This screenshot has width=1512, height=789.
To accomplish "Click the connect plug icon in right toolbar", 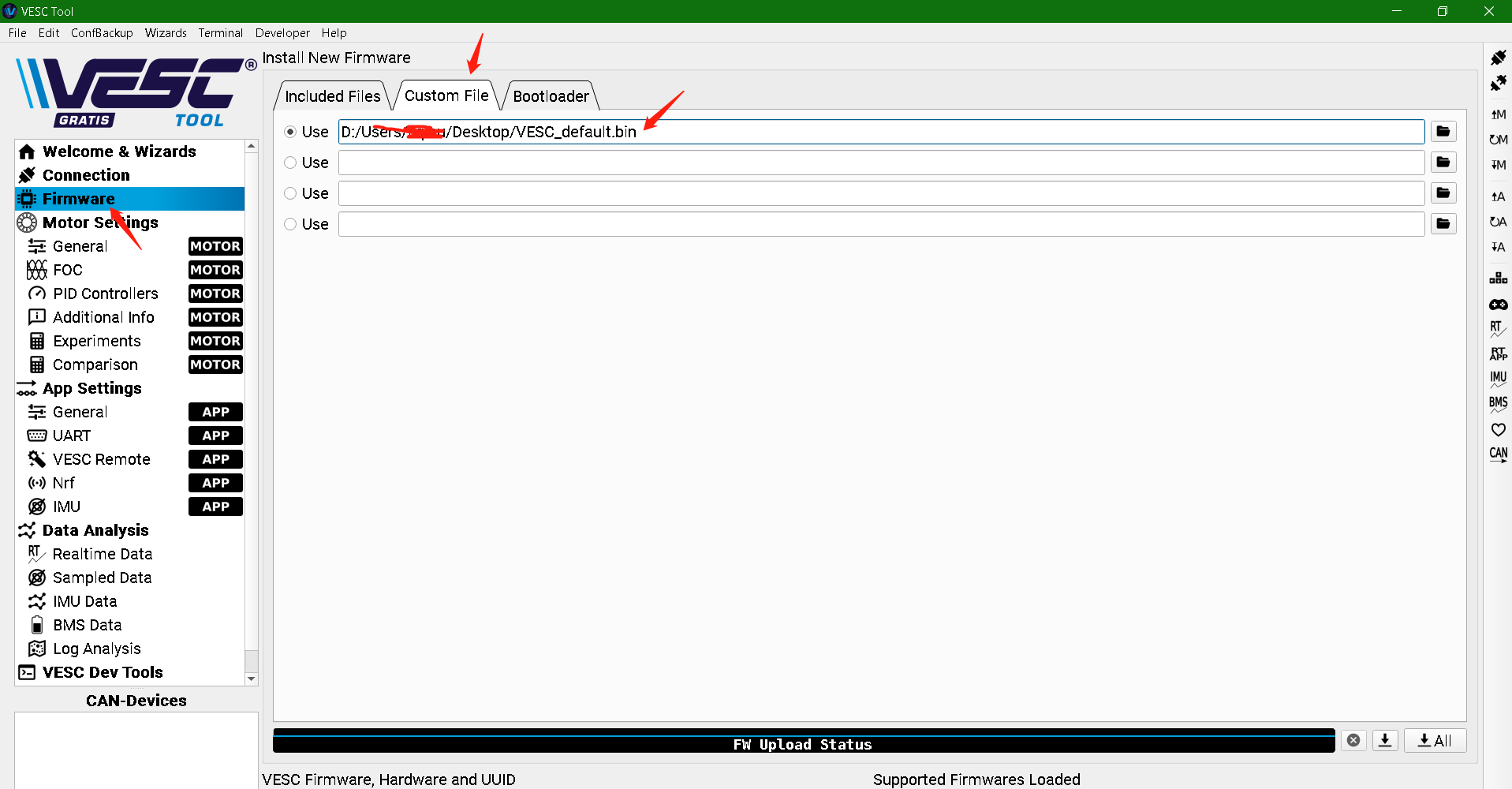I will [x=1498, y=58].
